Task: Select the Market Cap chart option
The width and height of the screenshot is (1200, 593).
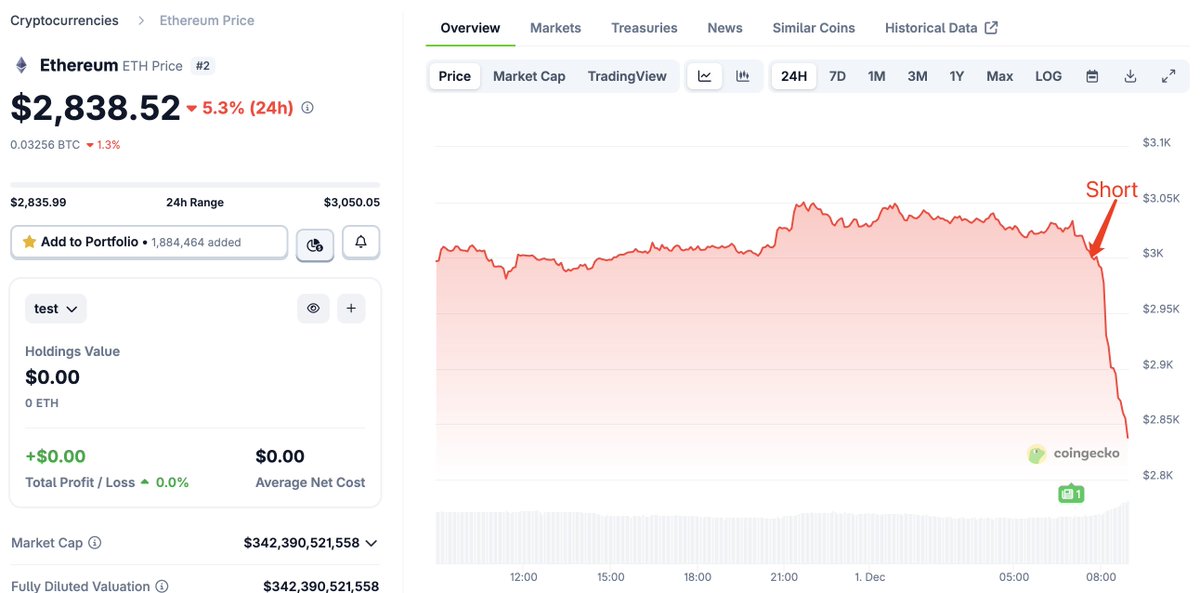Action: tap(529, 75)
